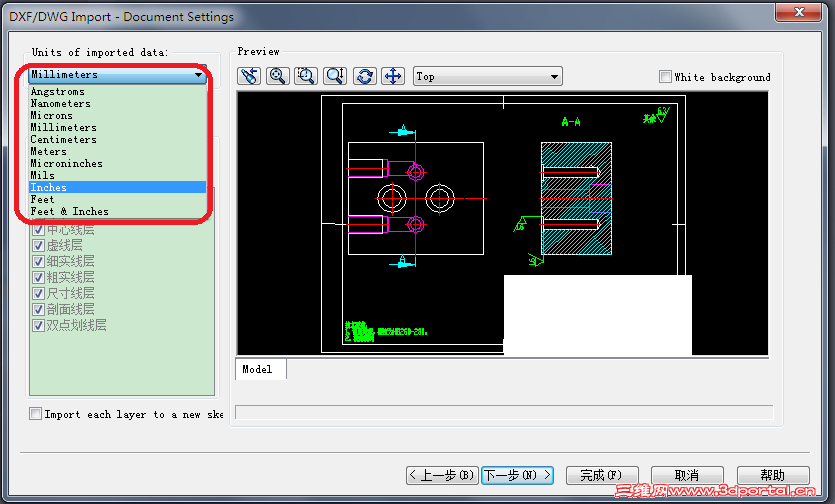Click the 上一步(B) back button
Image resolution: width=835 pixels, height=504 pixels.
pos(442,475)
